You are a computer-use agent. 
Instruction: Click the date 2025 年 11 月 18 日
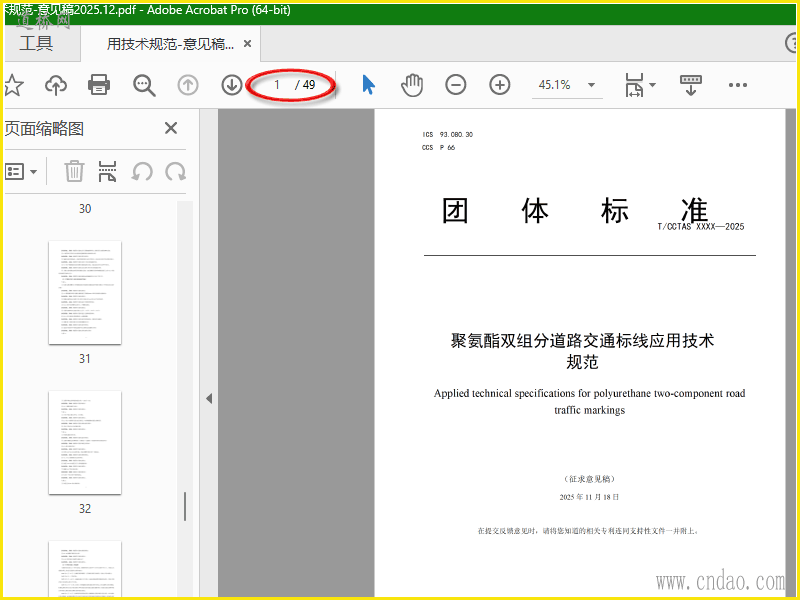click(x=589, y=497)
